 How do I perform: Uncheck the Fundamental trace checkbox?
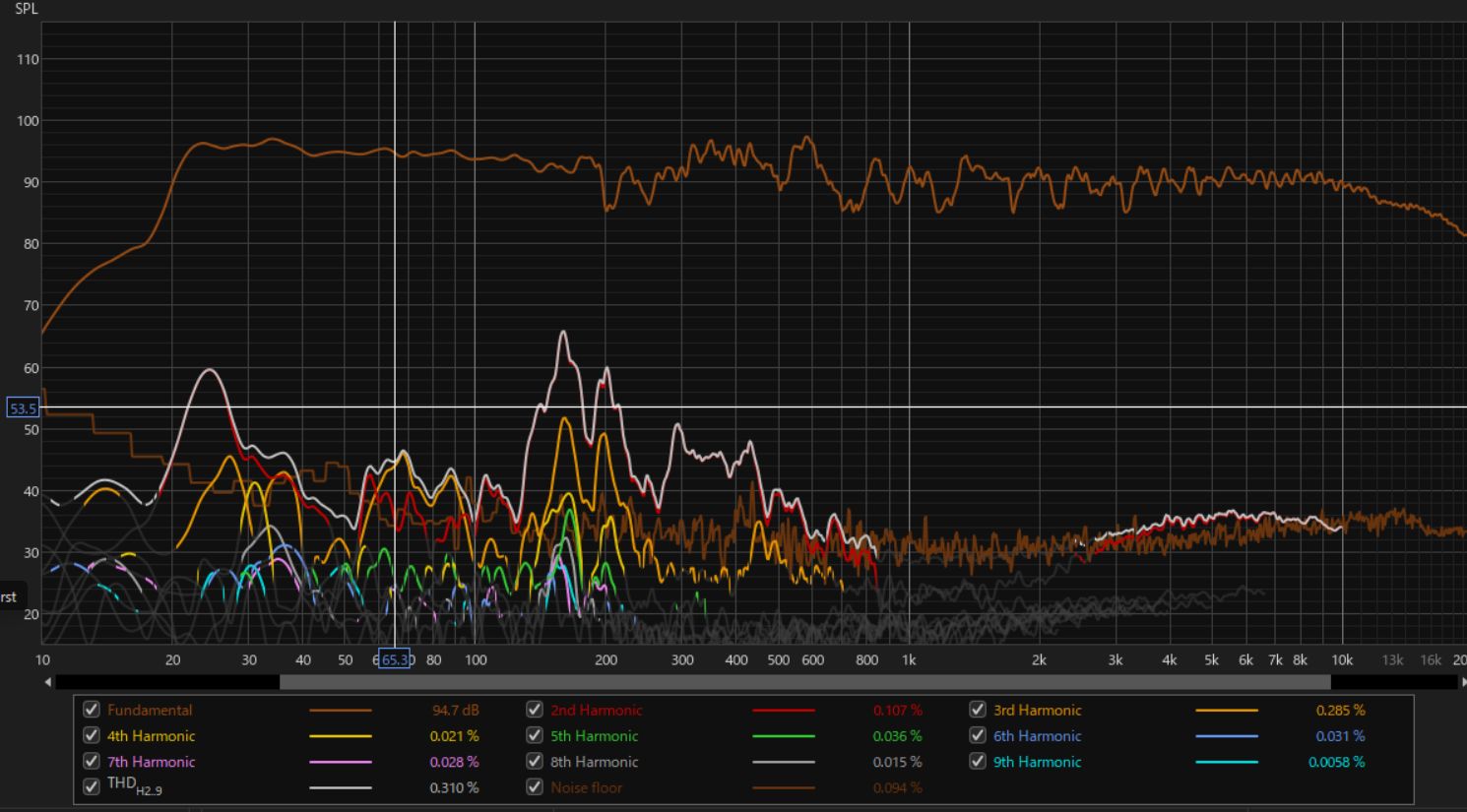(92, 710)
